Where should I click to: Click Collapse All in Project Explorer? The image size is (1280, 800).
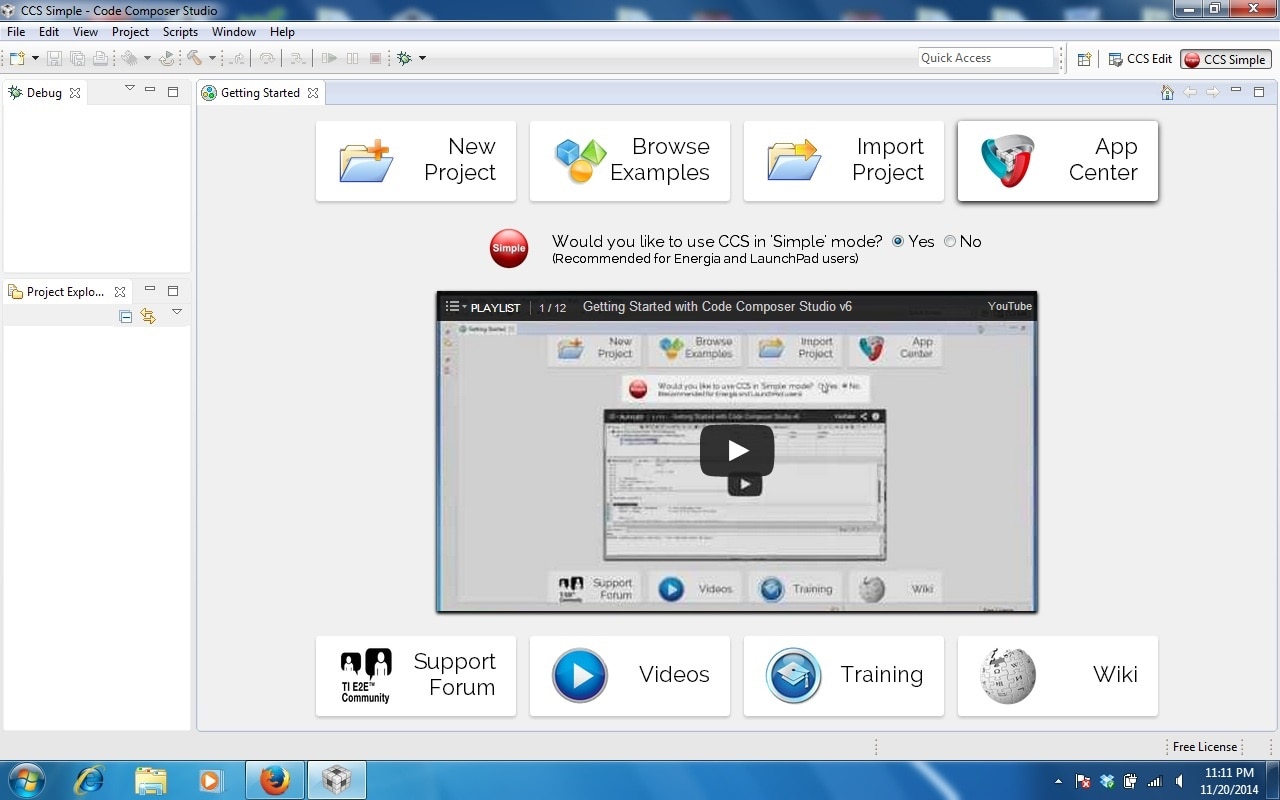click(x=126, y=317)
